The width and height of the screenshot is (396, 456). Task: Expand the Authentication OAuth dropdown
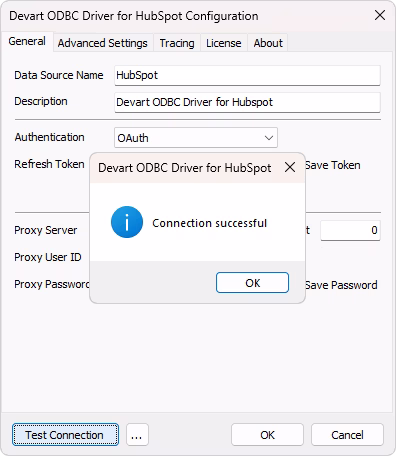(196, 138)
